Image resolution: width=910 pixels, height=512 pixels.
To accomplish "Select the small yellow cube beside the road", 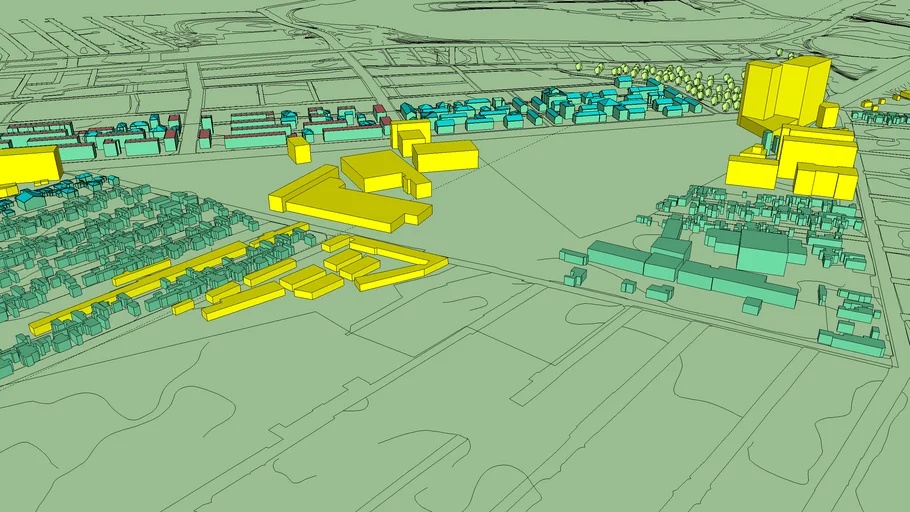I will pyautogui.click(x=298, y=150).
